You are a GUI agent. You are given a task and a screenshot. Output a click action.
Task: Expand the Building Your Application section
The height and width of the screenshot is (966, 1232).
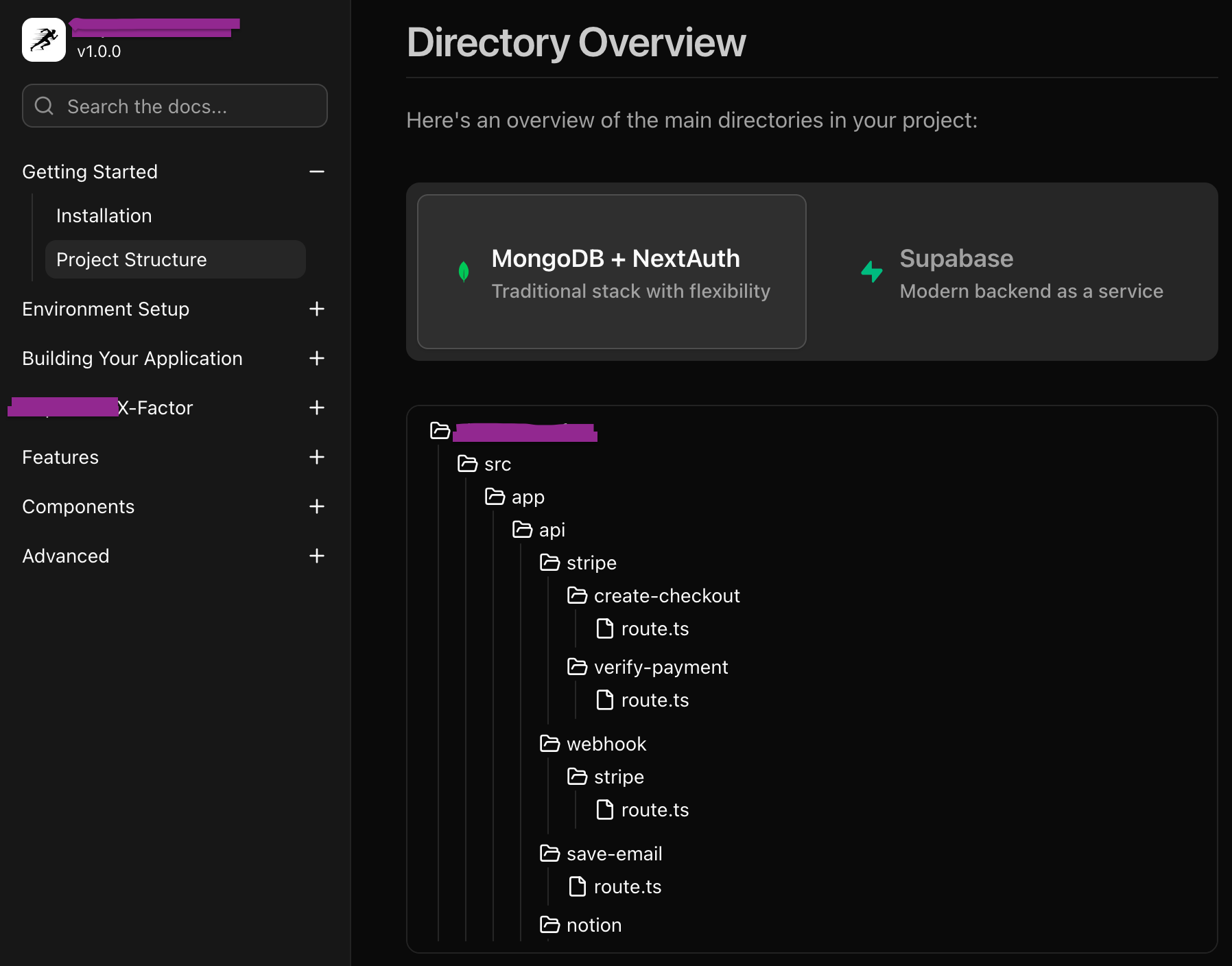(x=316, y=358)
